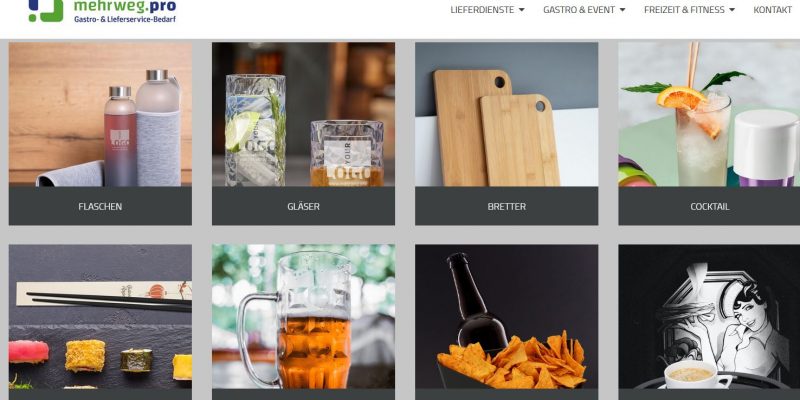Click the Gläser category label
Screen dimensions: 800x400
[303, 206]
